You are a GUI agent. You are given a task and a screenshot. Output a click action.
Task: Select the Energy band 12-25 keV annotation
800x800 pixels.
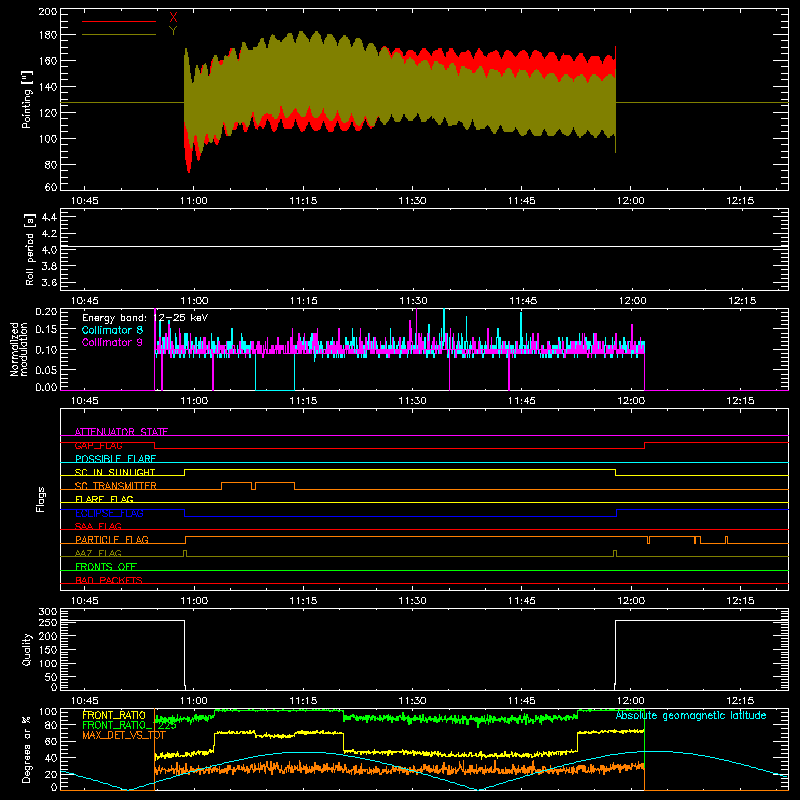[x=145, y=318]
